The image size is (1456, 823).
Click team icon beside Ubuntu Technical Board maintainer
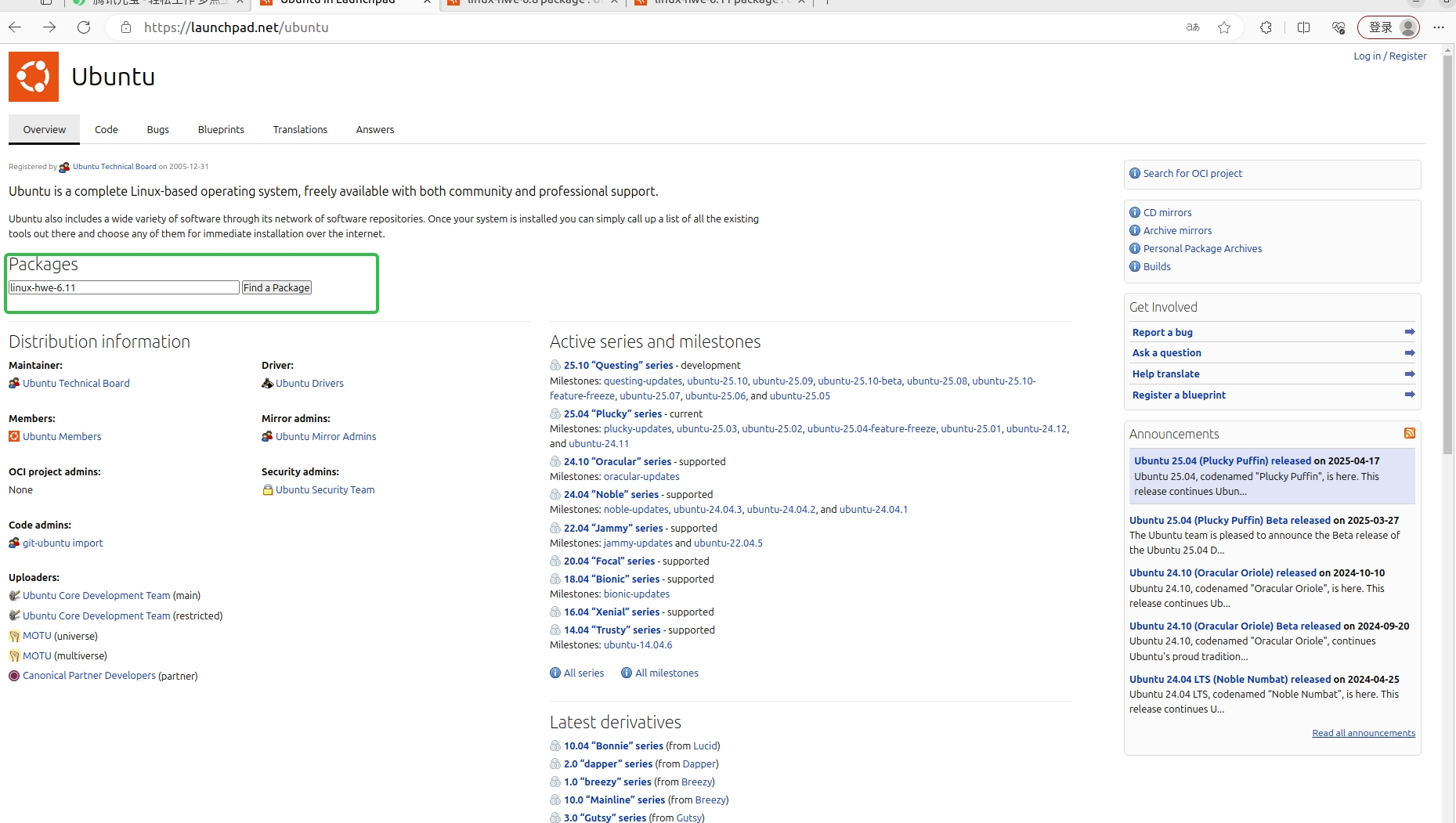(14, 383)
